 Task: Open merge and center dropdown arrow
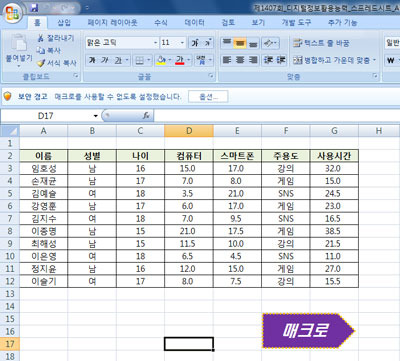[x=374, y=60]
